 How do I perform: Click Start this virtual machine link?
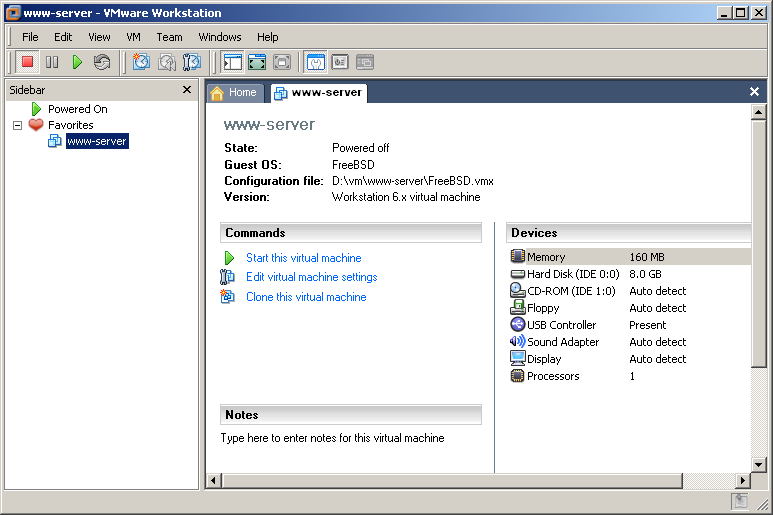click(x=303, y=258)
